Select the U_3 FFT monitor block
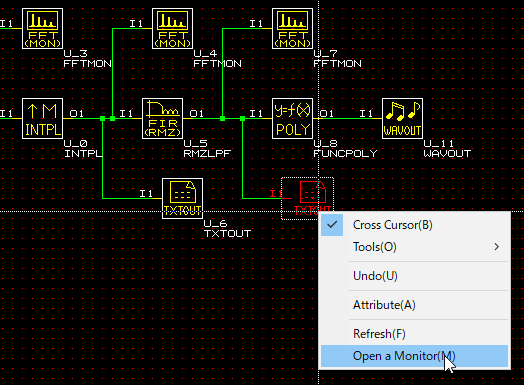 click(42, 29)
